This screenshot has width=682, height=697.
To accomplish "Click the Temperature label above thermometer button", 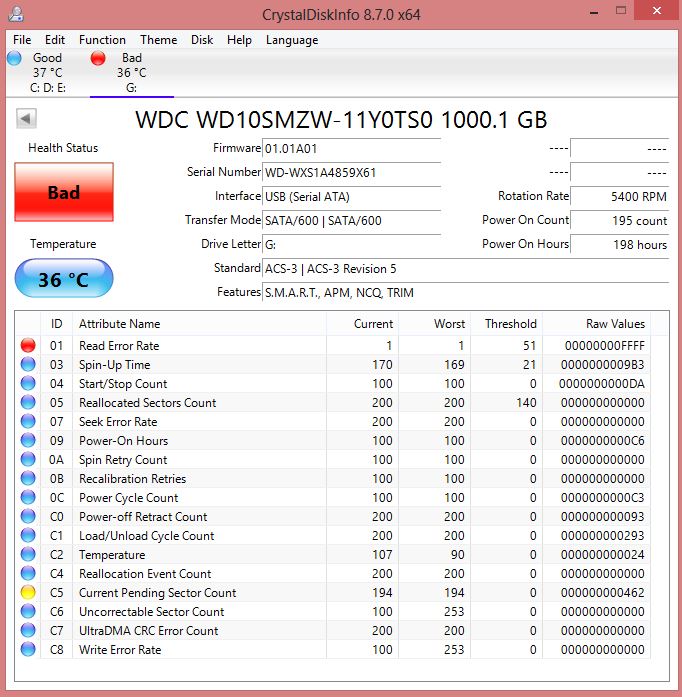I will pos(63,244).
